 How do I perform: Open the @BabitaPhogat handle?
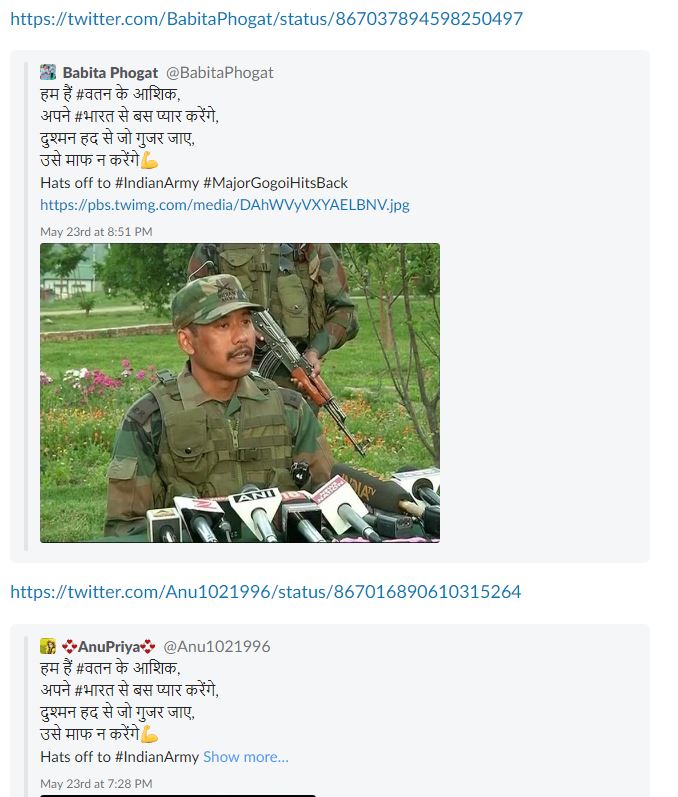220,73
